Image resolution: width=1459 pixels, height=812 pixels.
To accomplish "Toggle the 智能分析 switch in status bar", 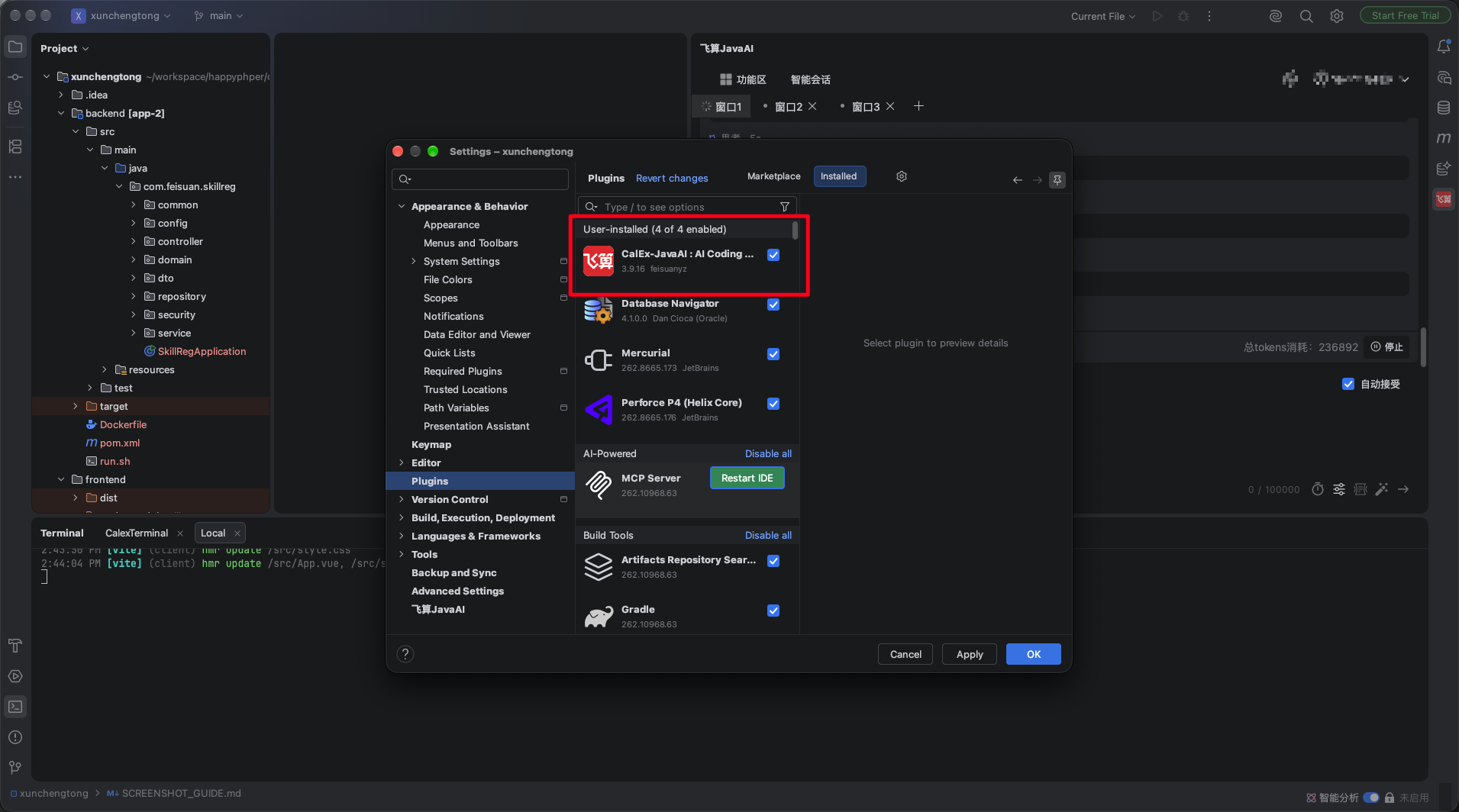I will 1371,797.
